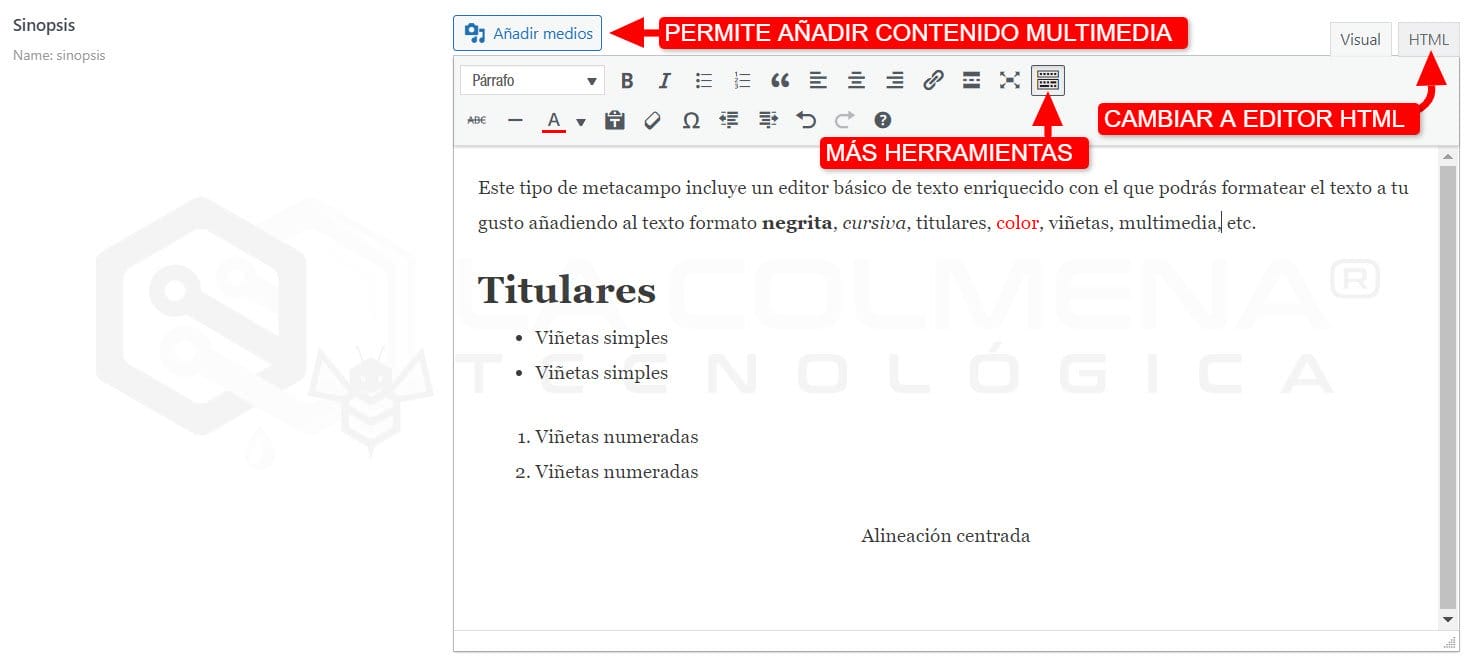1475x666 pixels.
Task: Enter fullscreen distraction-free mode
Action: point(1009,81)
